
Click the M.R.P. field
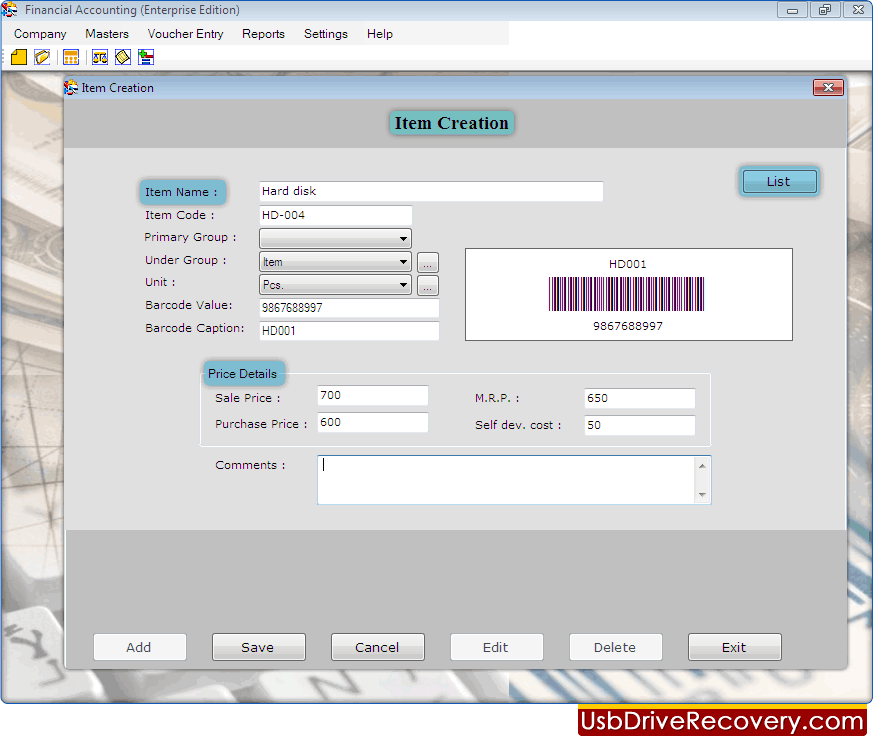click(x=640, y=399)
